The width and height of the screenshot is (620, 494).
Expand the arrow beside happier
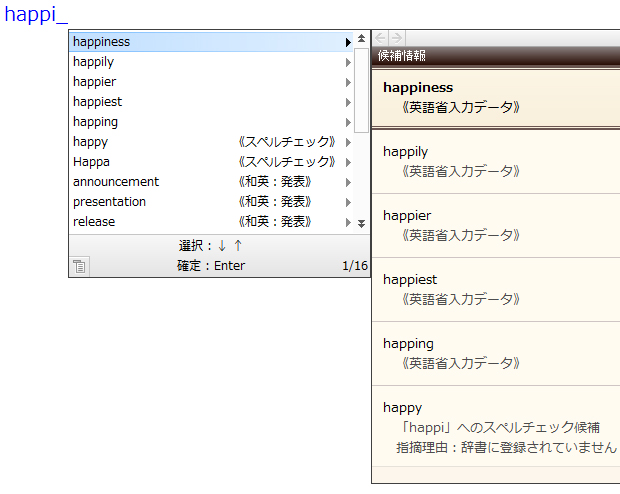coord(348,82)
